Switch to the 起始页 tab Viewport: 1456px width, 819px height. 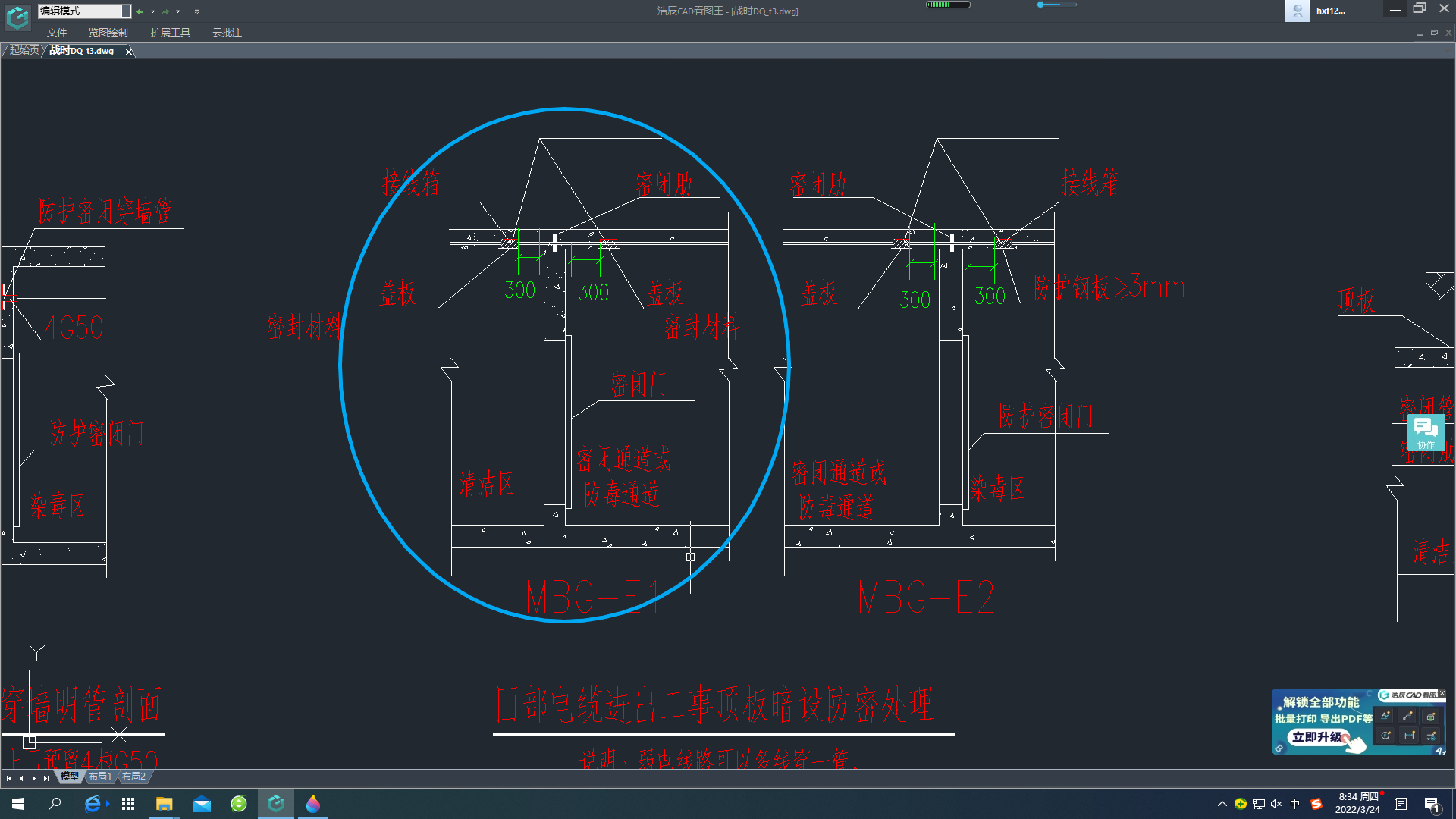(x=24, y=51)
